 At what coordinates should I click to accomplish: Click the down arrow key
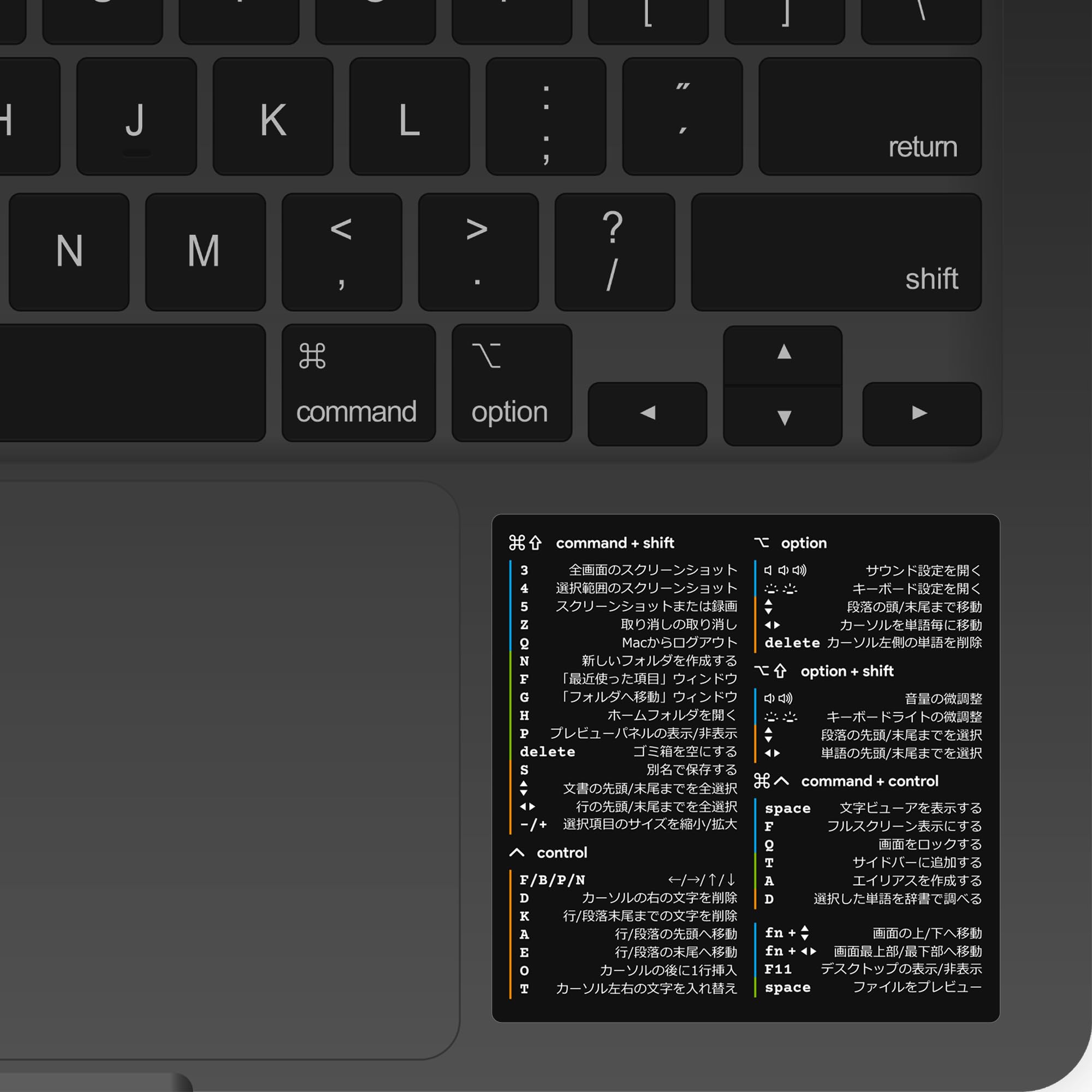pyautogui.click(x=783, y=416)
